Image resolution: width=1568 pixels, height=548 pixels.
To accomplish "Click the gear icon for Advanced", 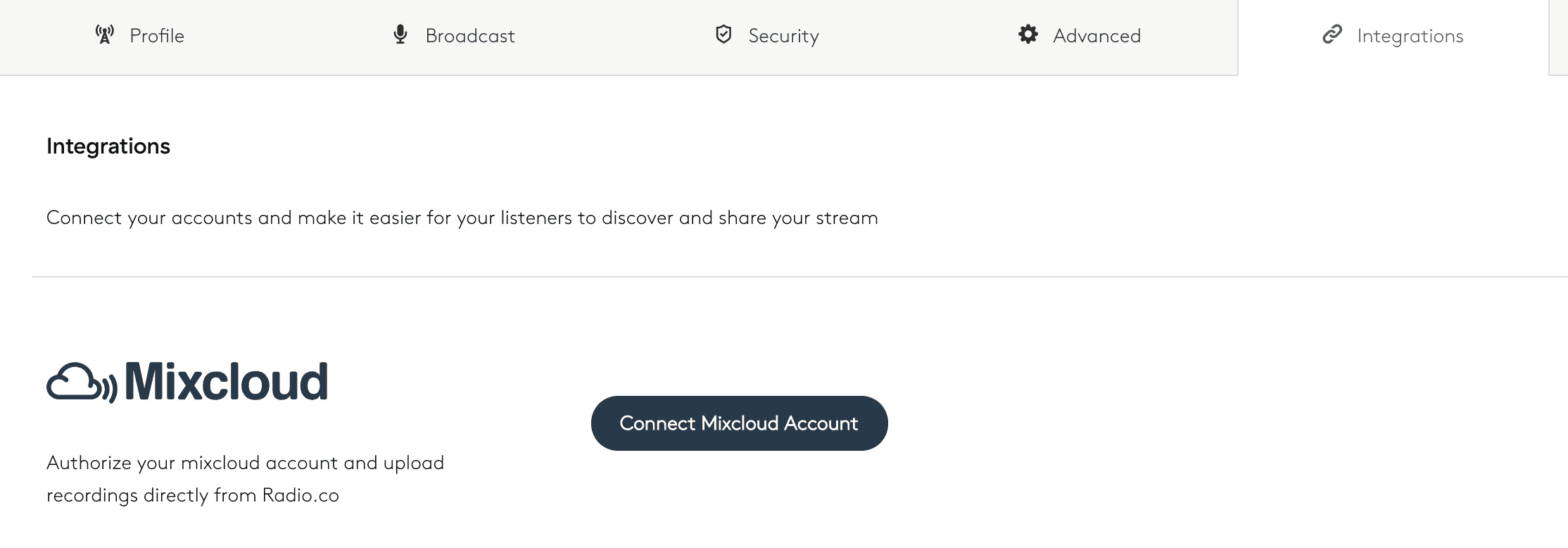I will (x=1028, y=35).
